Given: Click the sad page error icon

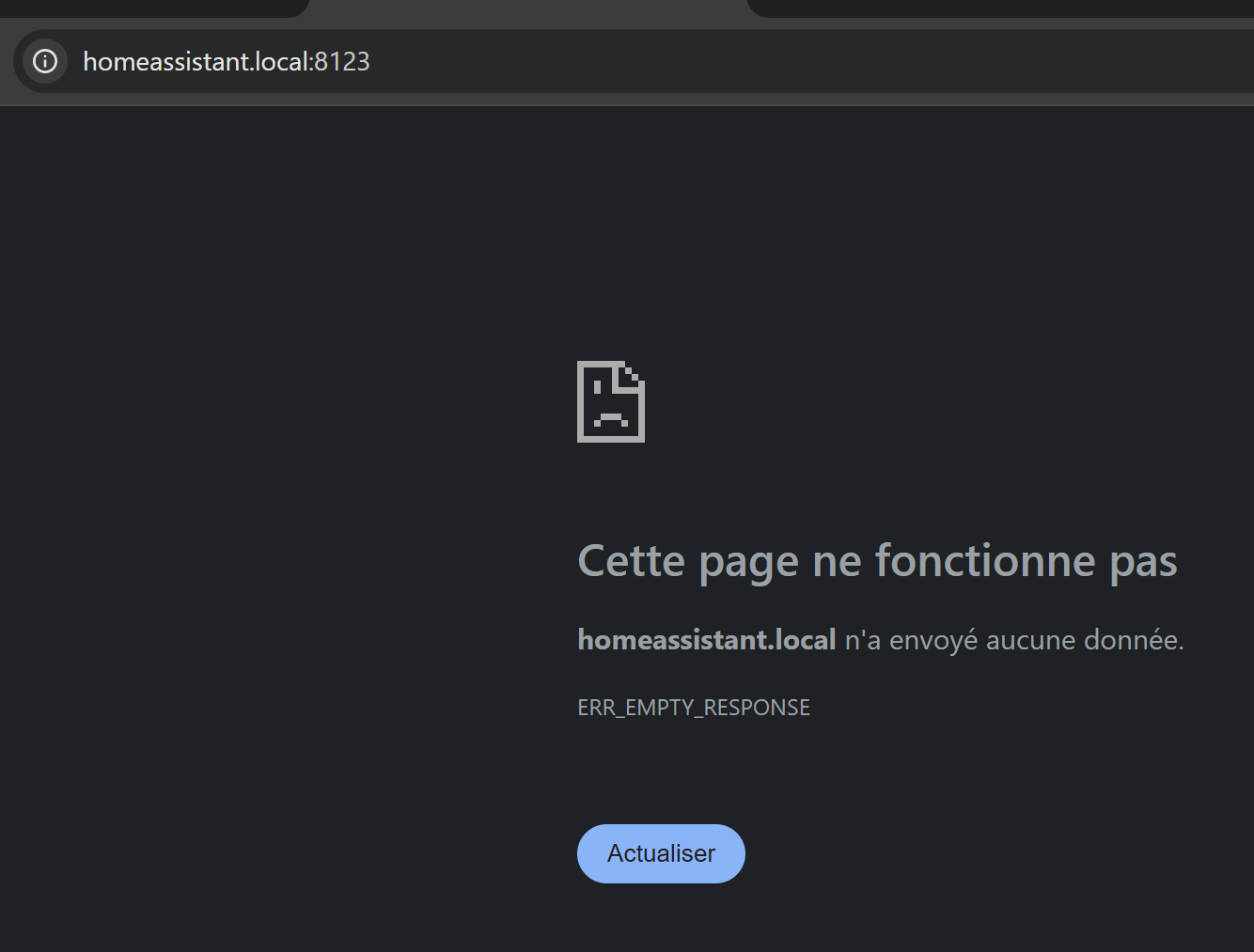Looking at the screenshot, I should pyautogui.click(x=611, y=401).
